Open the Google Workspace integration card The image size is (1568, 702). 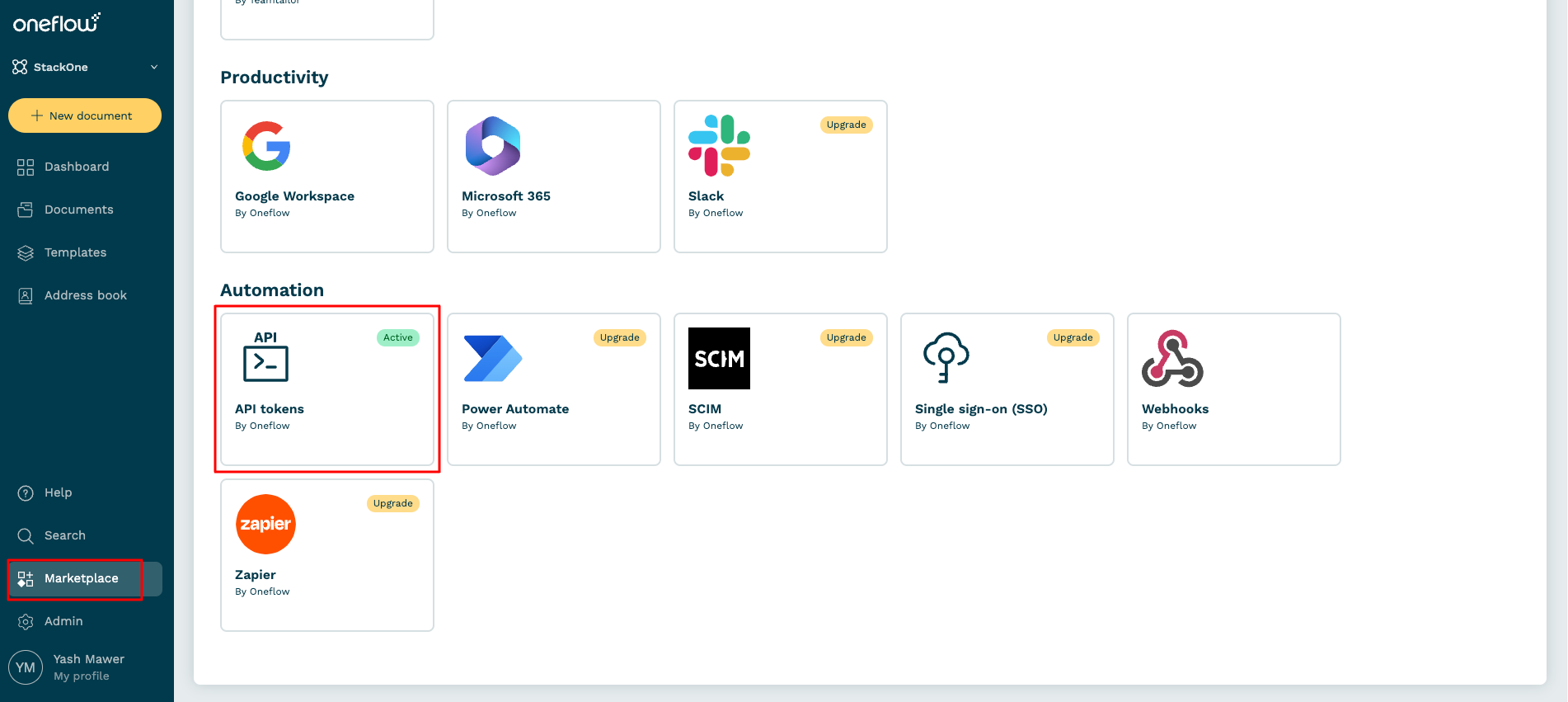(327, 177)
